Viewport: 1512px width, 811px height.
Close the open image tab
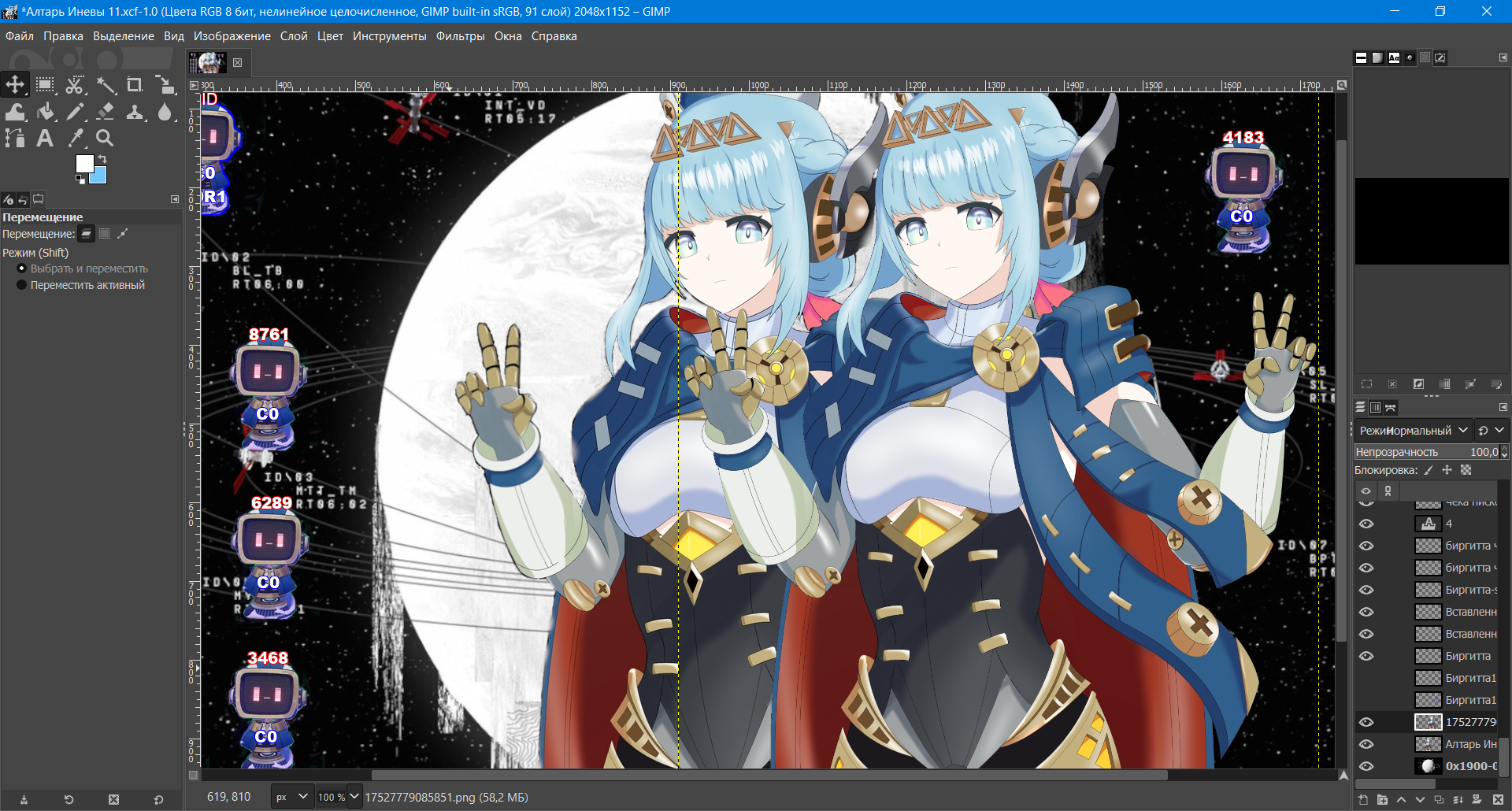[238, 62]
